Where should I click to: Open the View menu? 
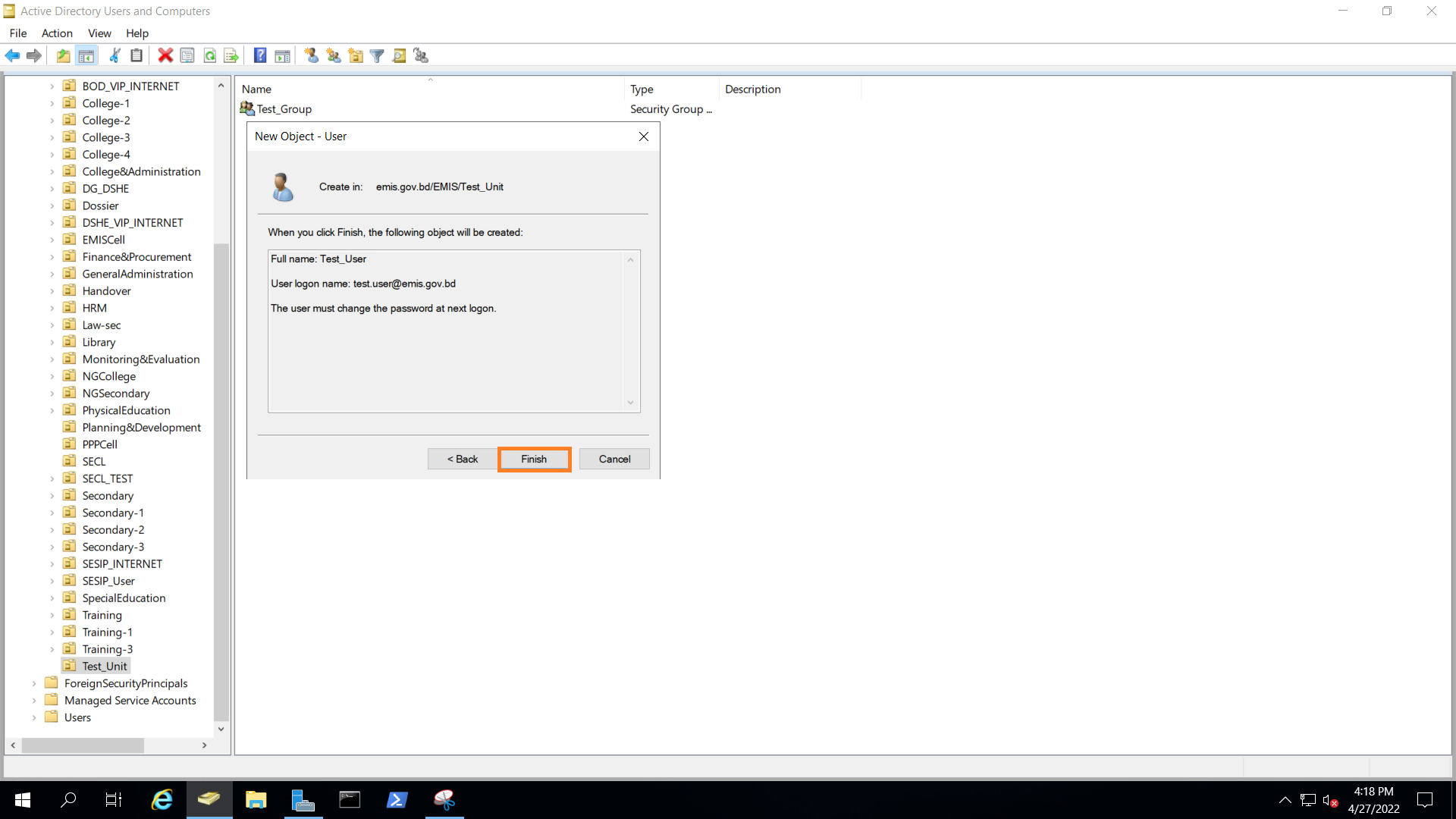pos(99,33)
